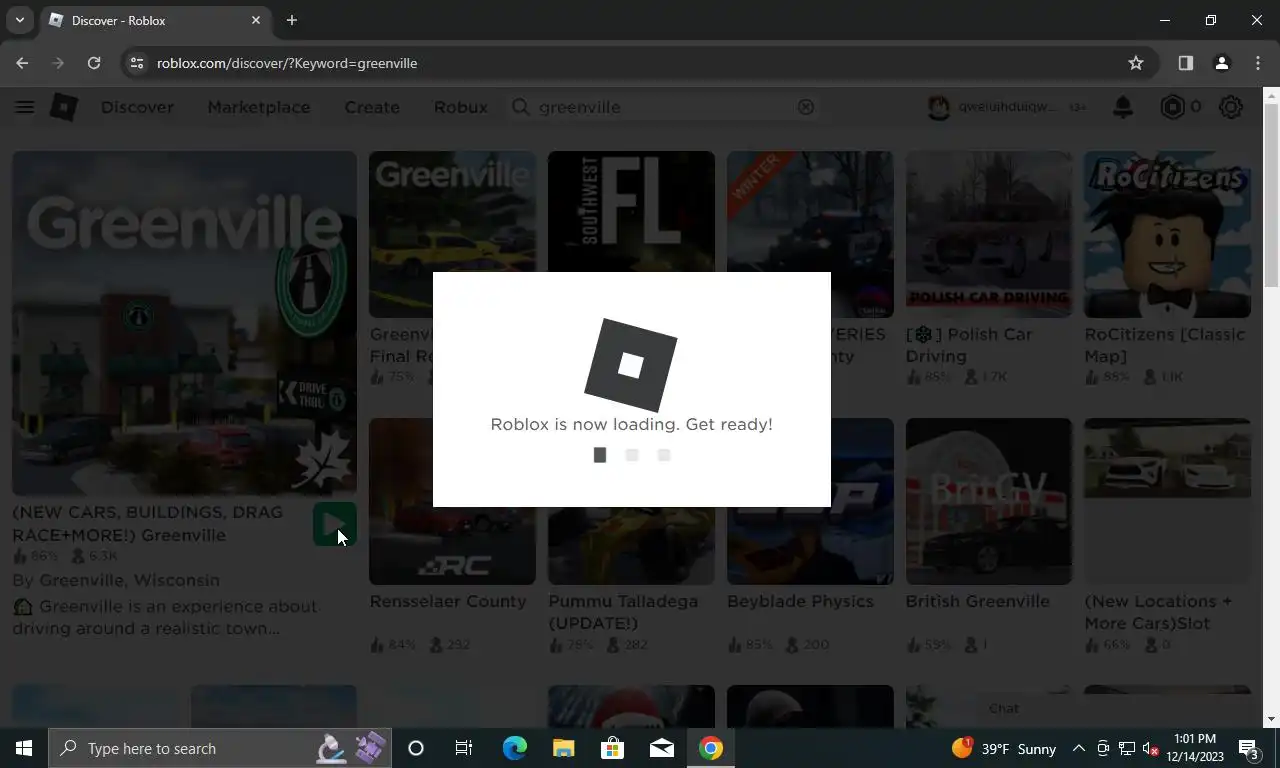Viewport: 1280px width, 768px height.
Task: Open the user avatar profile
Action: (938, 107)
